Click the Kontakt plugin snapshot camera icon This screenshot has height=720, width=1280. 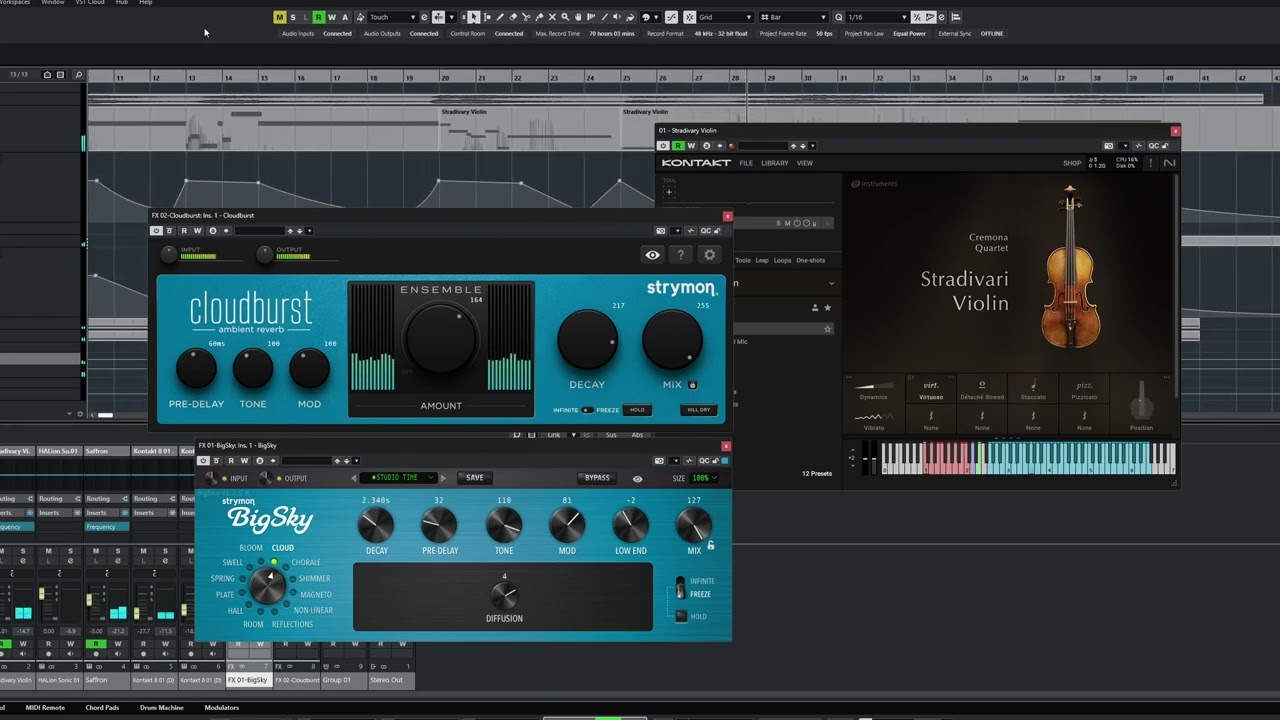coord(1109,146)
